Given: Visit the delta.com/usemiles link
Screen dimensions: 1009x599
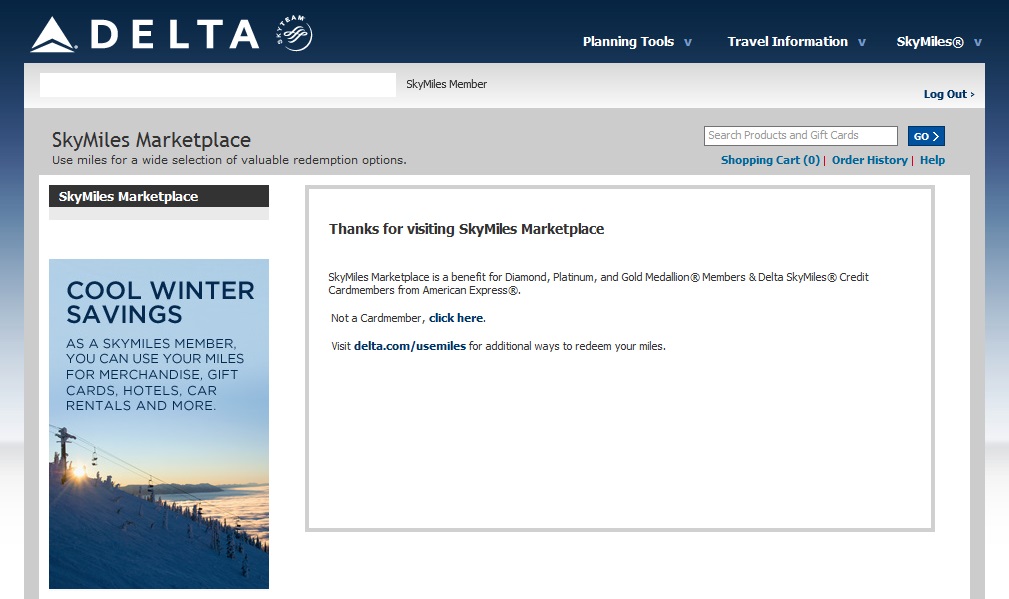Looking at the screenshot, I should (x=410, y=346).
